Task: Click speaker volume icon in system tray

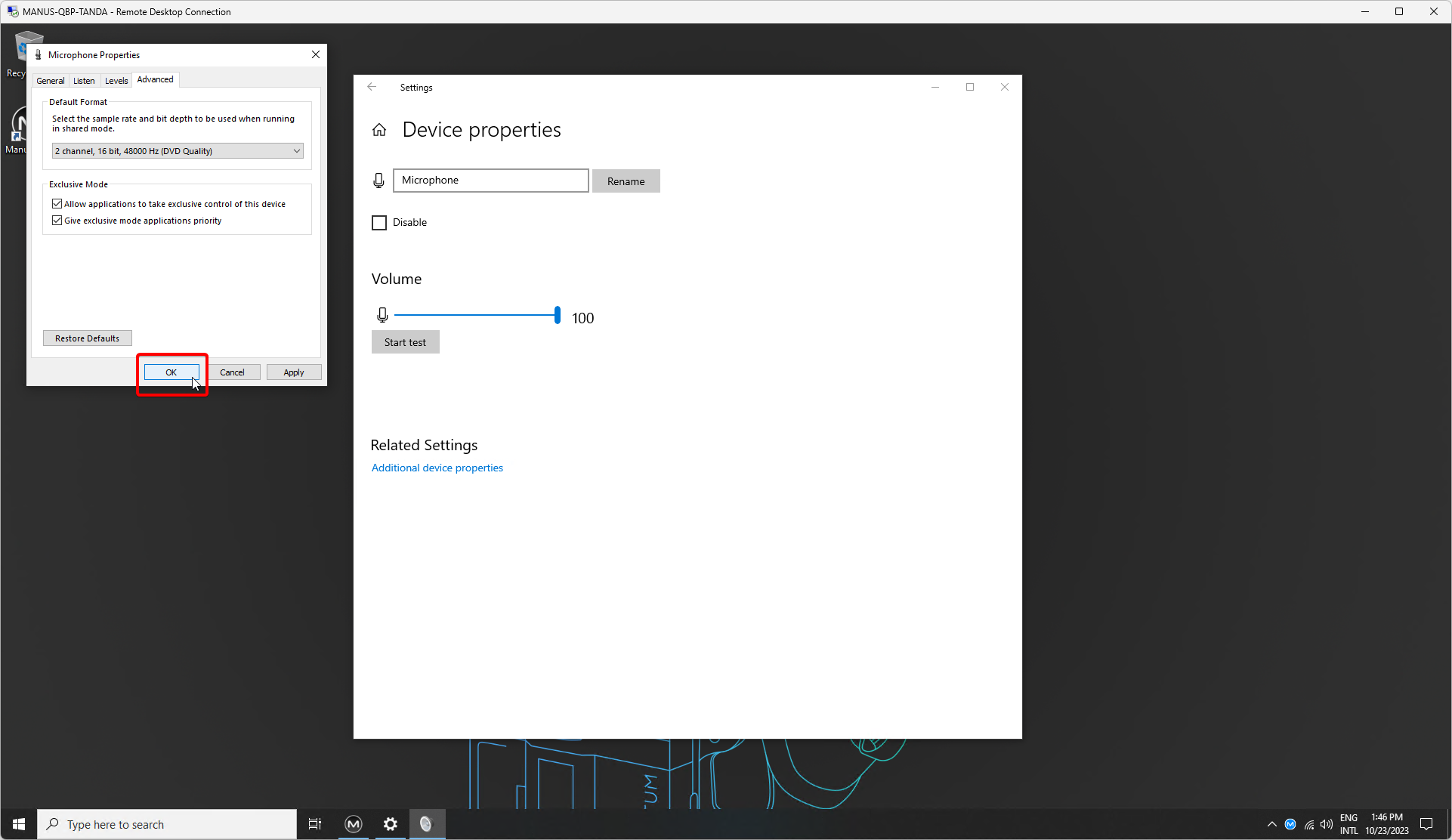Action: (x=1327, y=824)
